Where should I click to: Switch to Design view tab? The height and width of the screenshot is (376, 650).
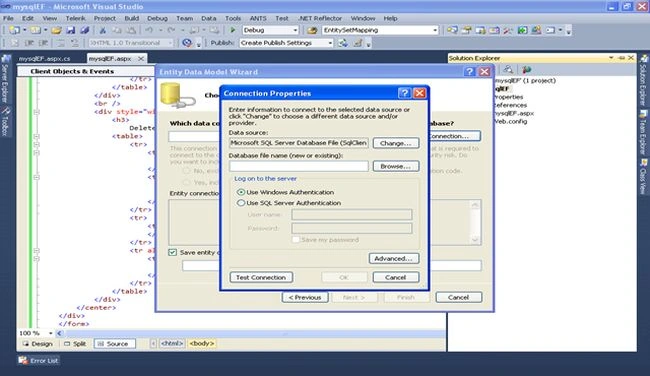click(x=38, y=344)
